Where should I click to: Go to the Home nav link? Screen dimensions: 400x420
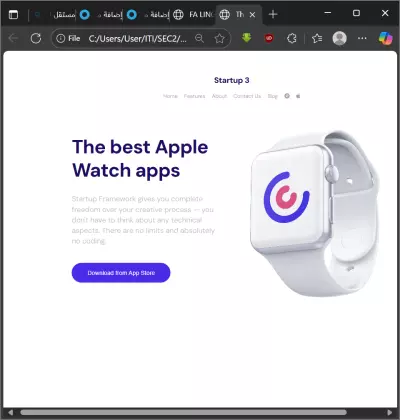pyautogui.click(x=170, y=96)
